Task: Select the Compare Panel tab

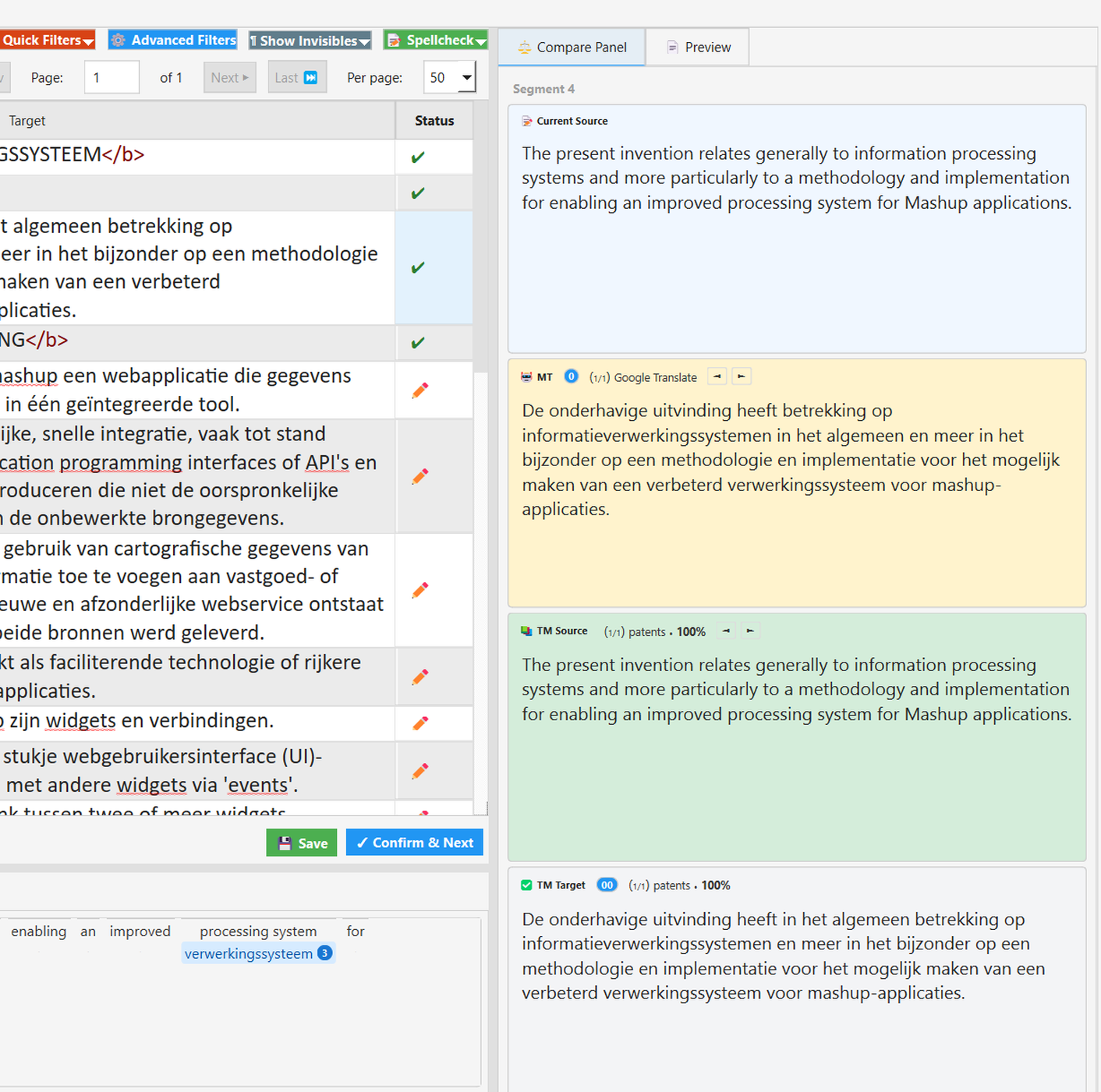Action: click(x=572, y=48)
